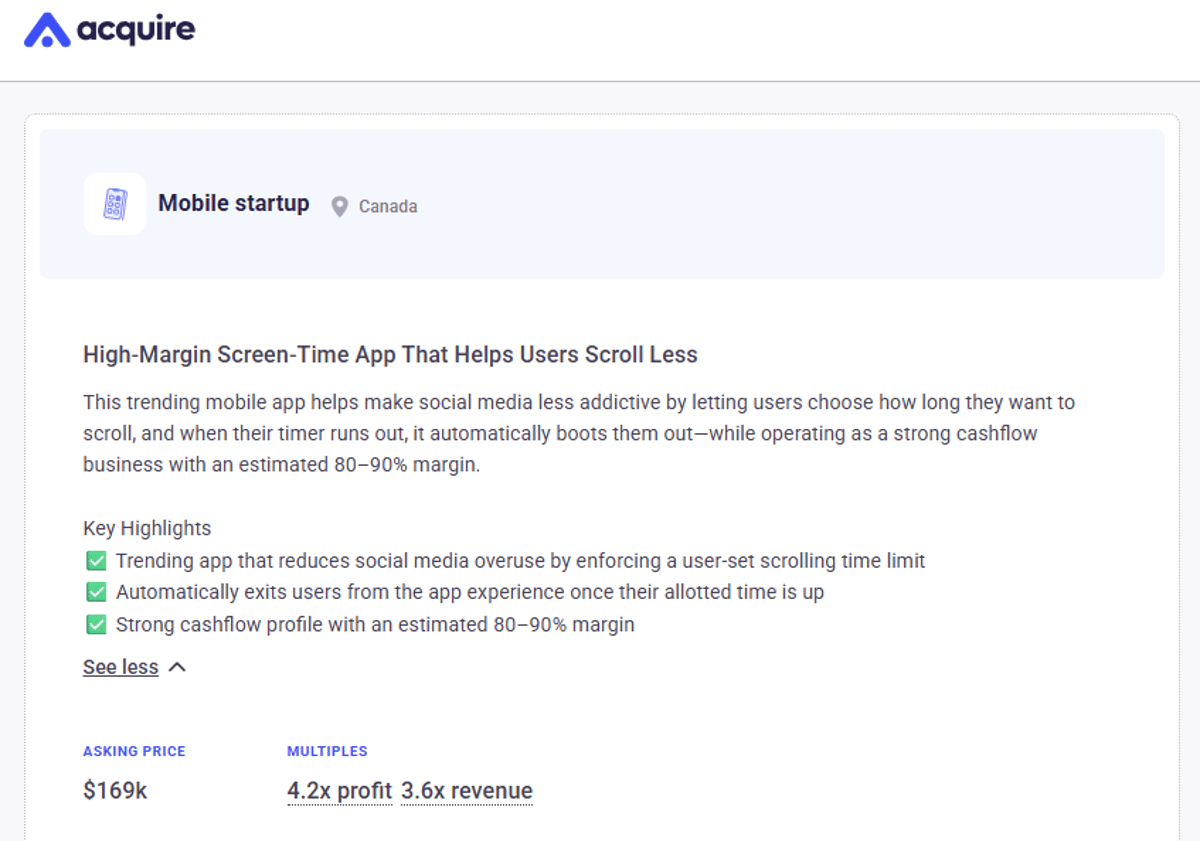Open the 3.6x revenue multiple details
1200x841 pixels.
coord(466,790)
